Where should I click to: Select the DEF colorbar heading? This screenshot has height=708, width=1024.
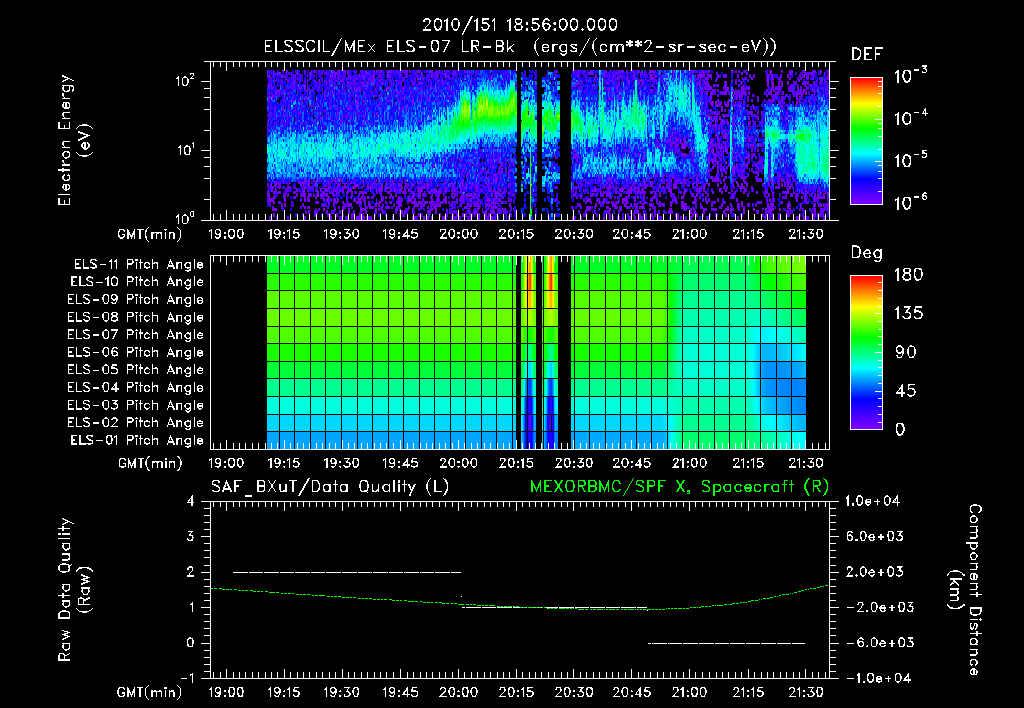point(867,54)
